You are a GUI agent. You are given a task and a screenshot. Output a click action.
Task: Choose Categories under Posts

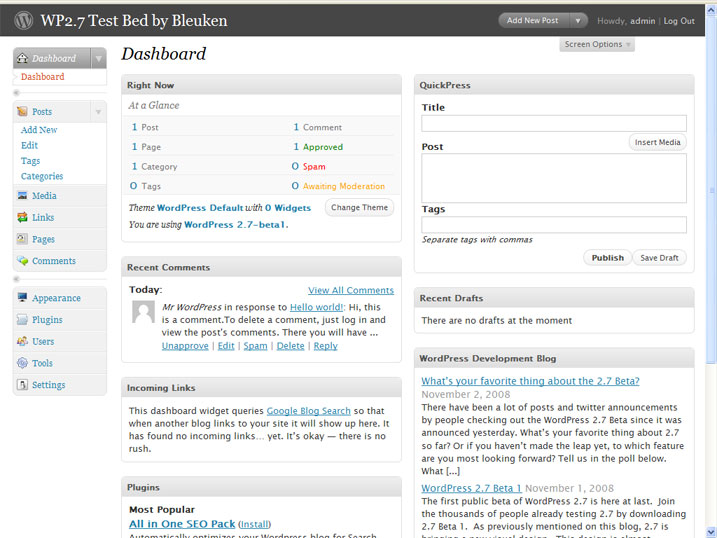coord(42,176)
